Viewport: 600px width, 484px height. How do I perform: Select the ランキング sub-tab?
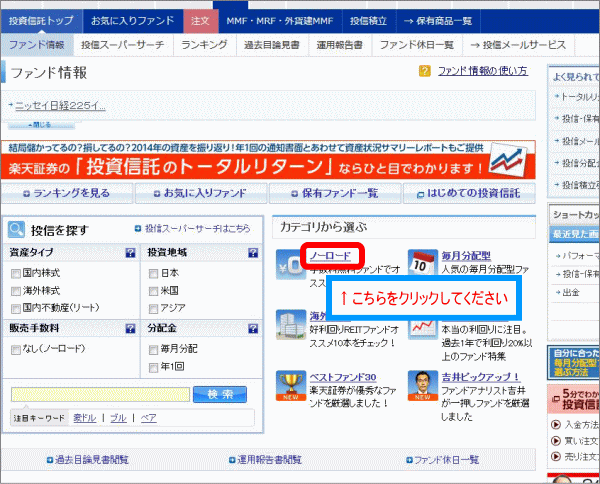click(204, 45)
